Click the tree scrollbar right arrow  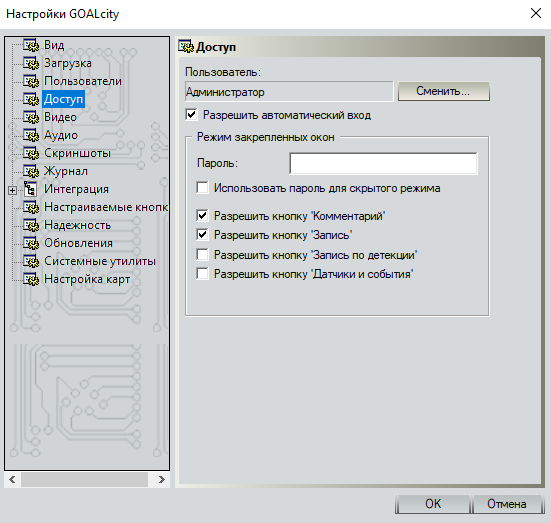(x=161, y=479)
